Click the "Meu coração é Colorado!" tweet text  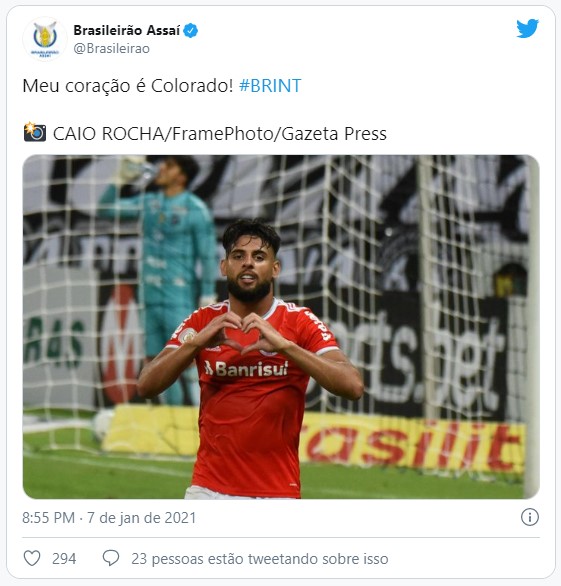point(128,86)
